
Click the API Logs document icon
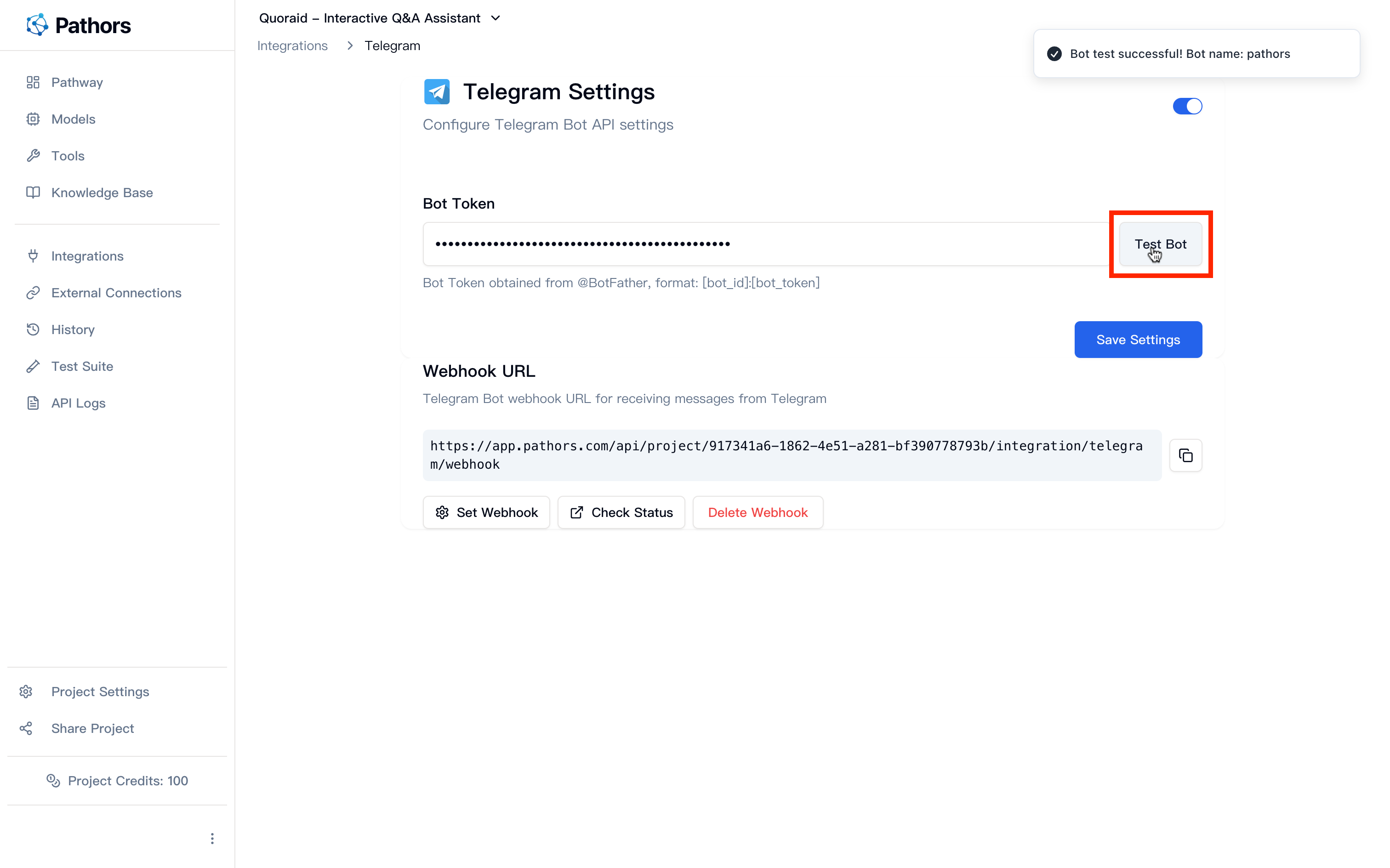[33, 403]
